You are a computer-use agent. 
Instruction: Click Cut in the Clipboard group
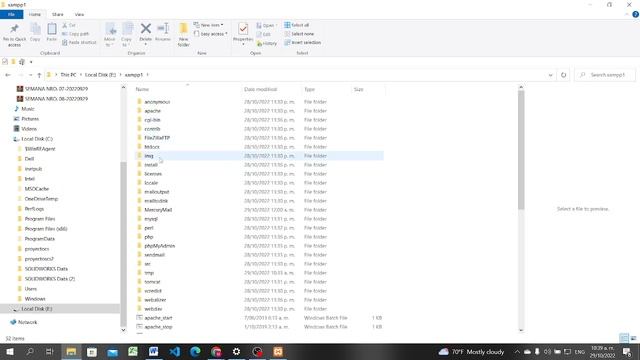click(x=69, y=25)
